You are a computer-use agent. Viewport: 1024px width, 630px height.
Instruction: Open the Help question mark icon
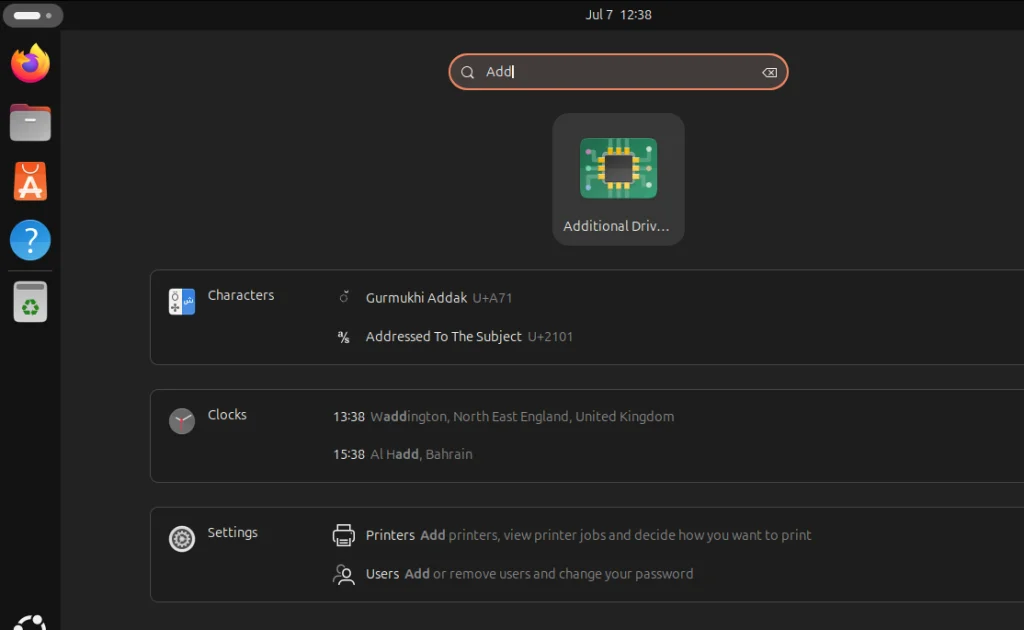point(30,241)
